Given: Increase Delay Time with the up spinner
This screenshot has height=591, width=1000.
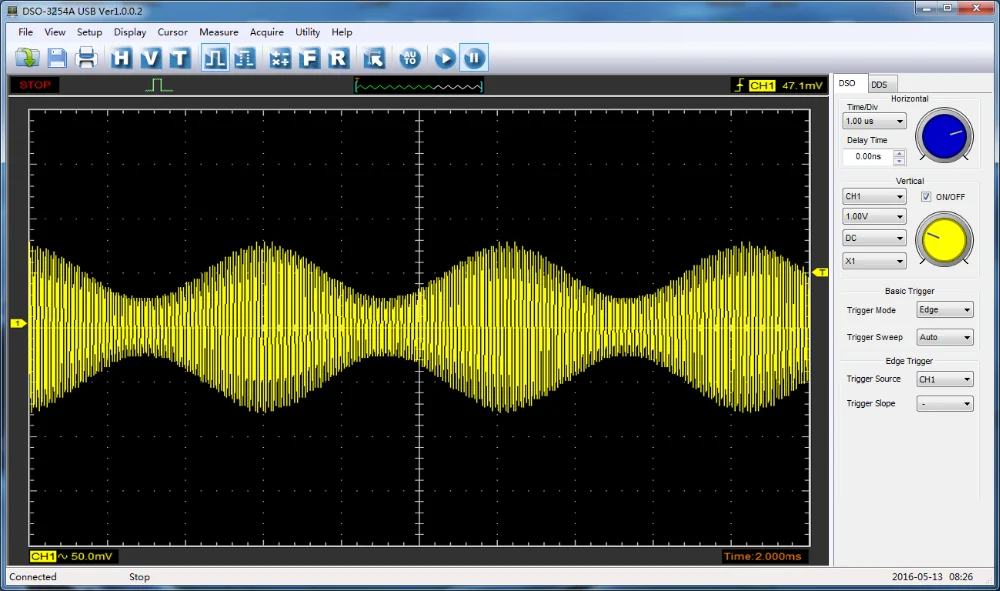Looking at the screenshot, I should tap(899, 153).
